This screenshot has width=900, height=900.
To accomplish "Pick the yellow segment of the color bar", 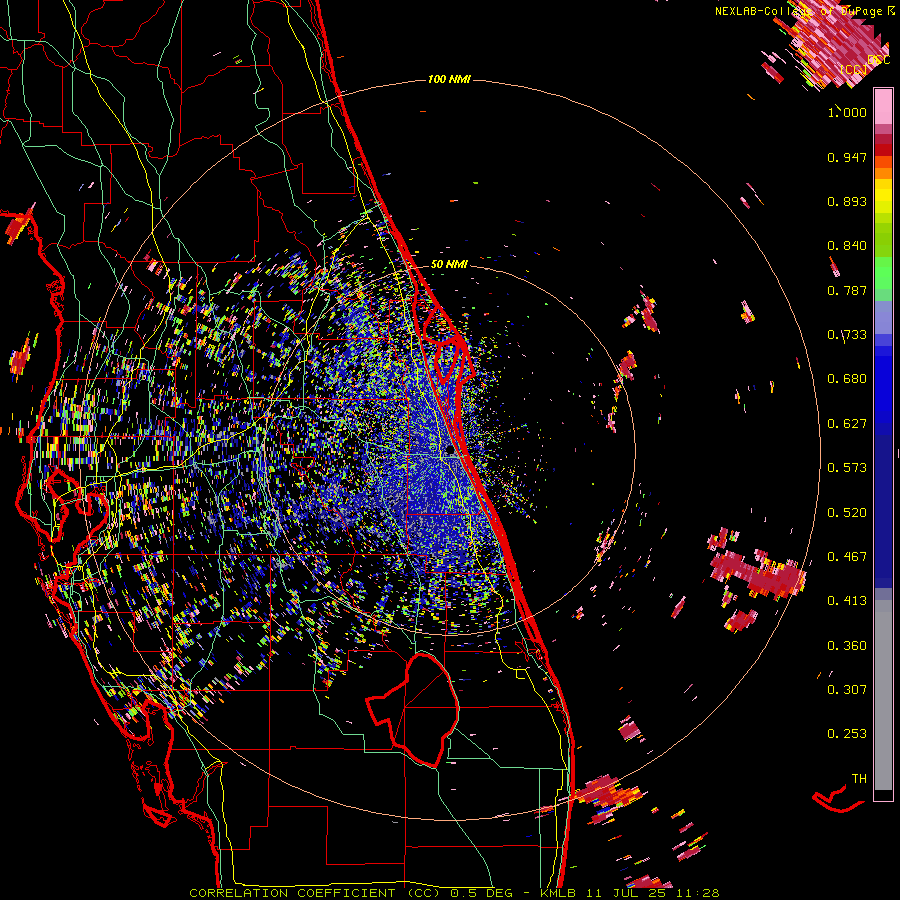I will [x=883, y=197].
